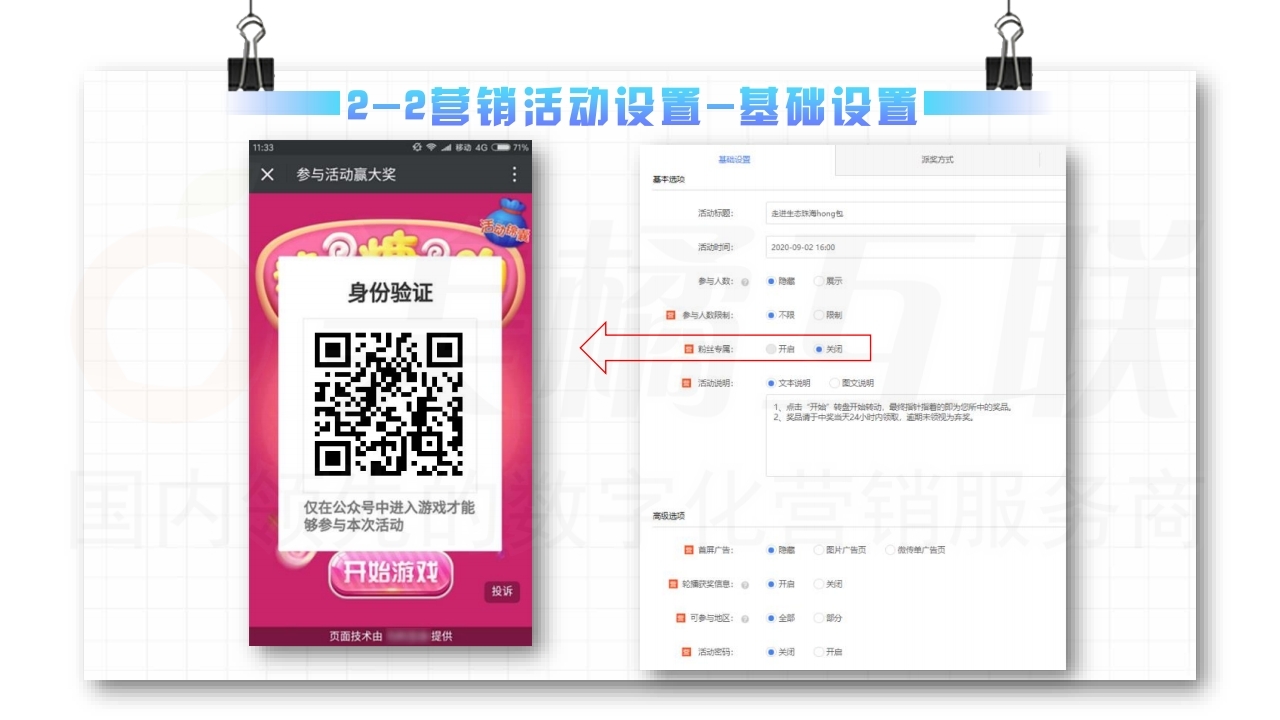Tap the 参与活动赢大奖 page title
Viewport: 1280px width, 720px height.
point(346,174)
